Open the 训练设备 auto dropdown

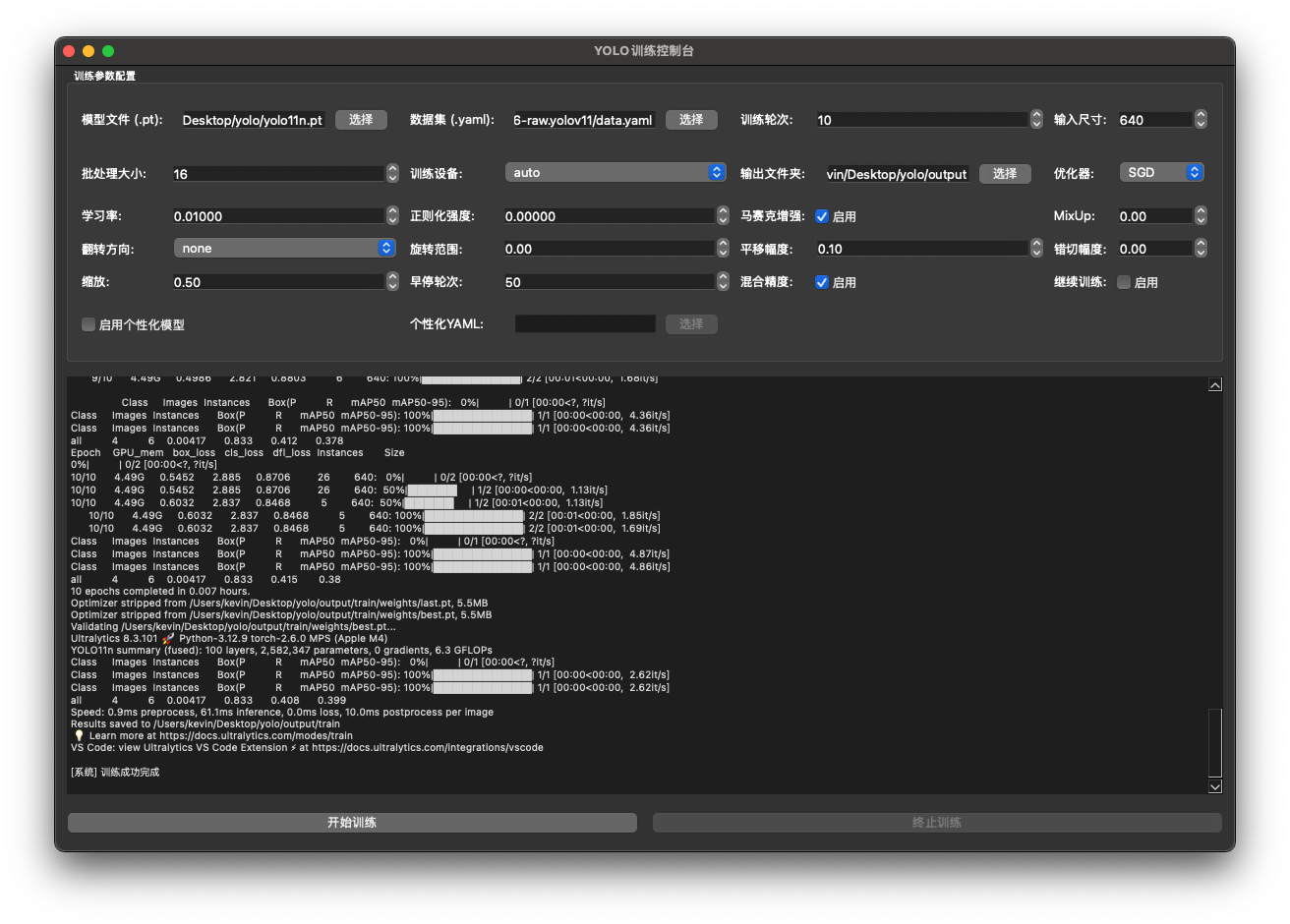[616, 173]
